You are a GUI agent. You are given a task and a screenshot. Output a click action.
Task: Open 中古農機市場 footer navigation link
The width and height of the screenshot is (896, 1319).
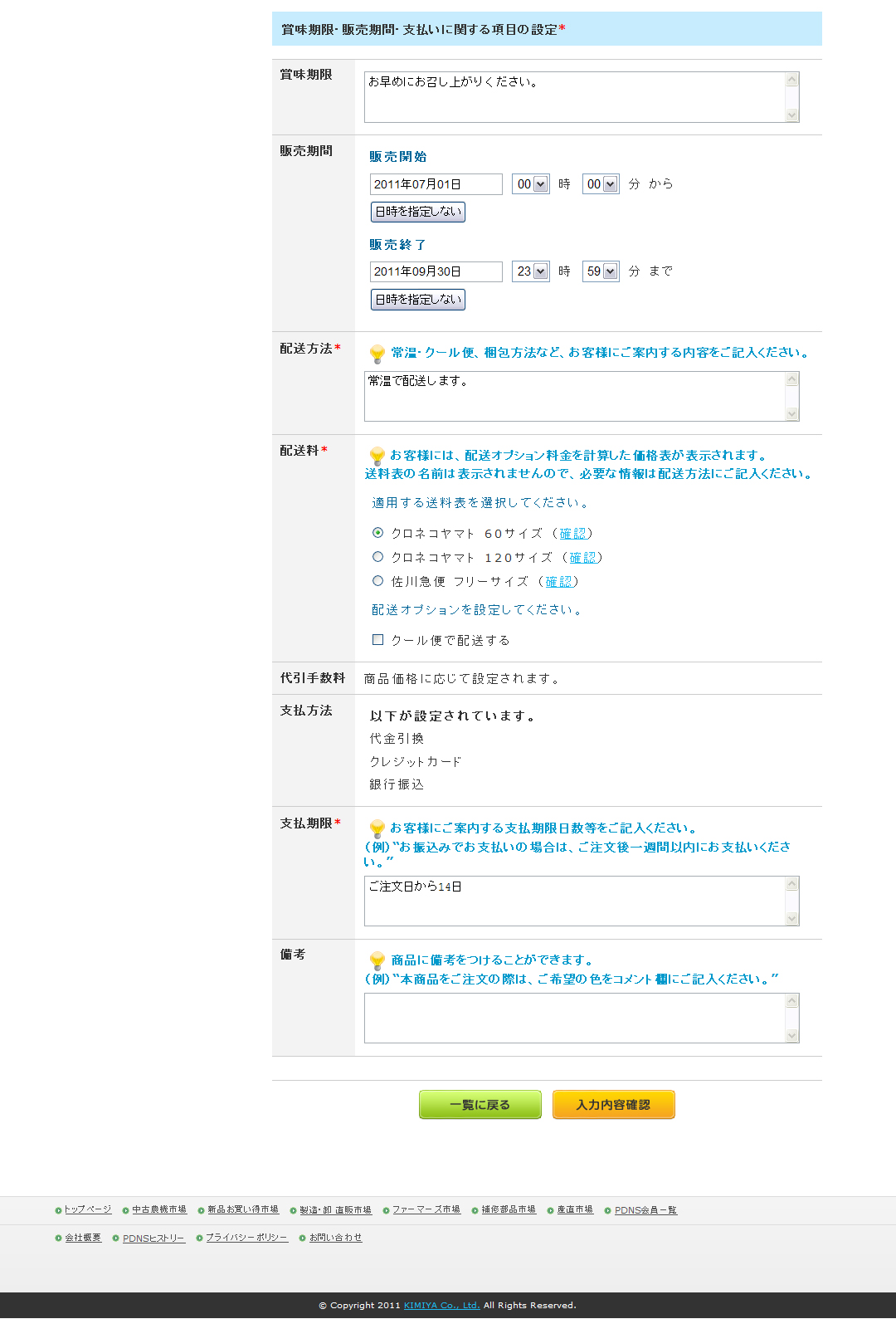(159, 1210)
